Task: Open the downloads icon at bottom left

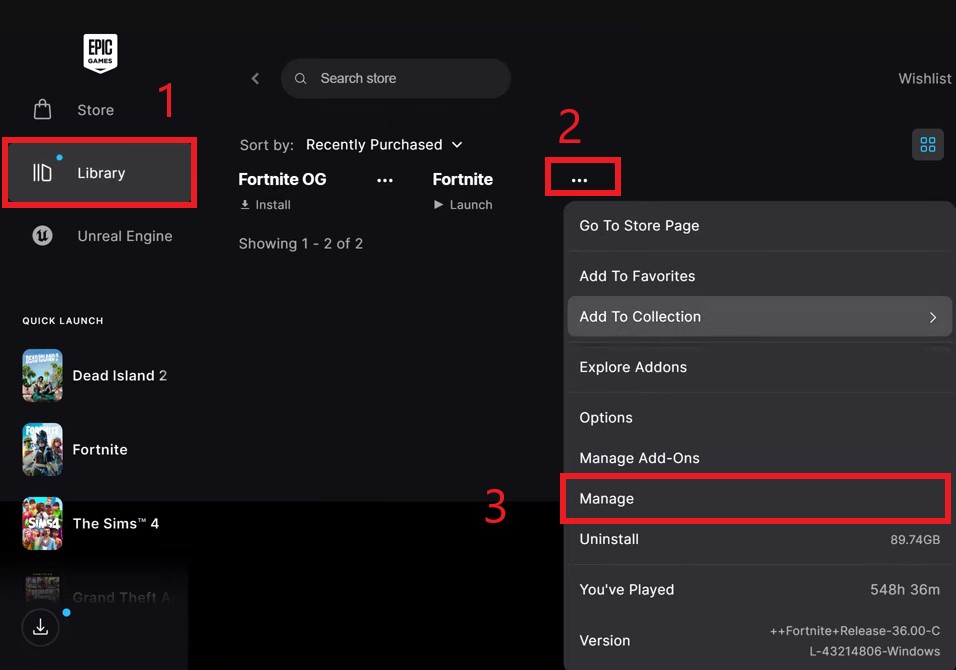Action: [x=40, y=627]
